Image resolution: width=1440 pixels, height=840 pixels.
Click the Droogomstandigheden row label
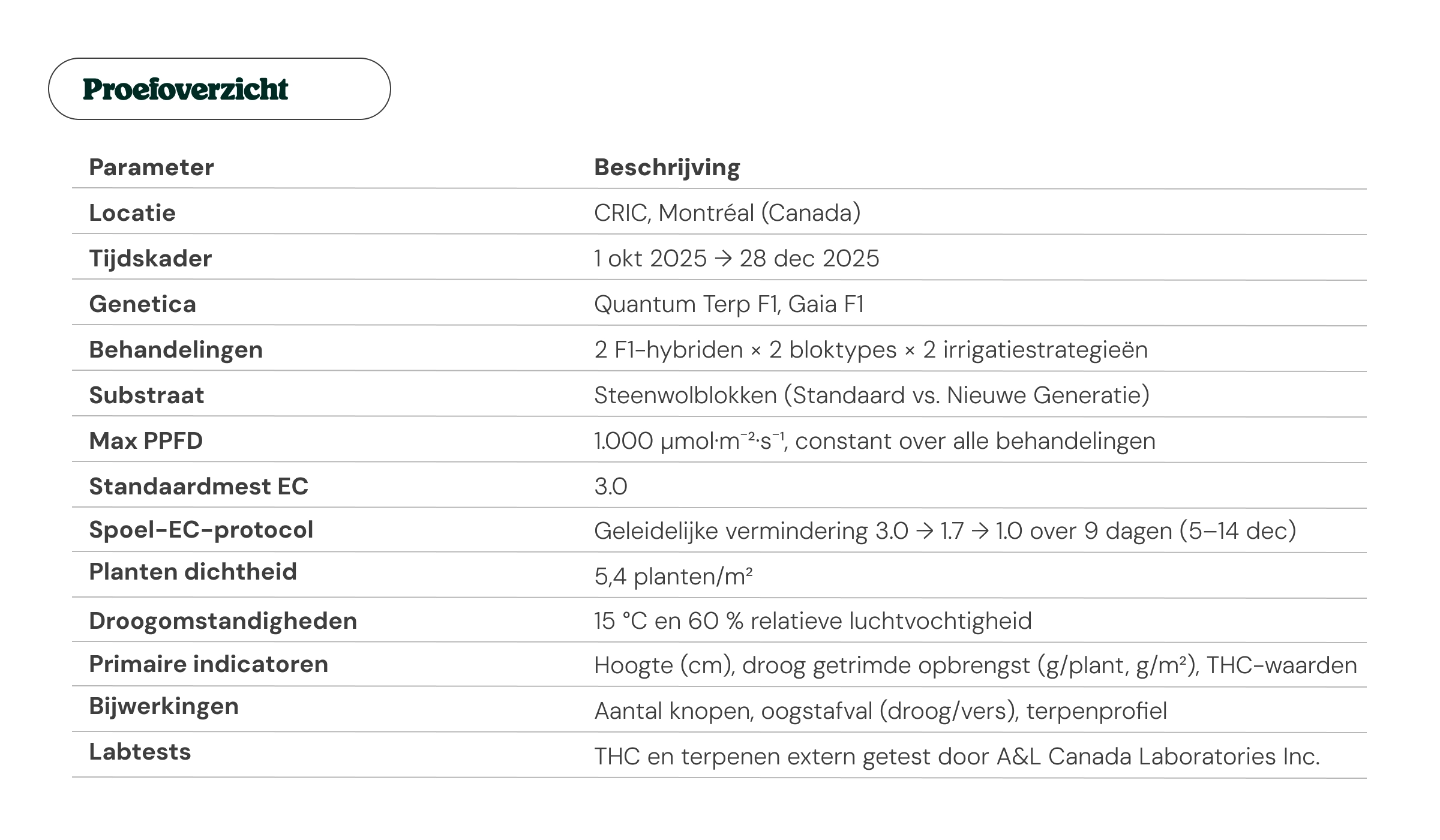pyautogui.click(x=223, y=621)
